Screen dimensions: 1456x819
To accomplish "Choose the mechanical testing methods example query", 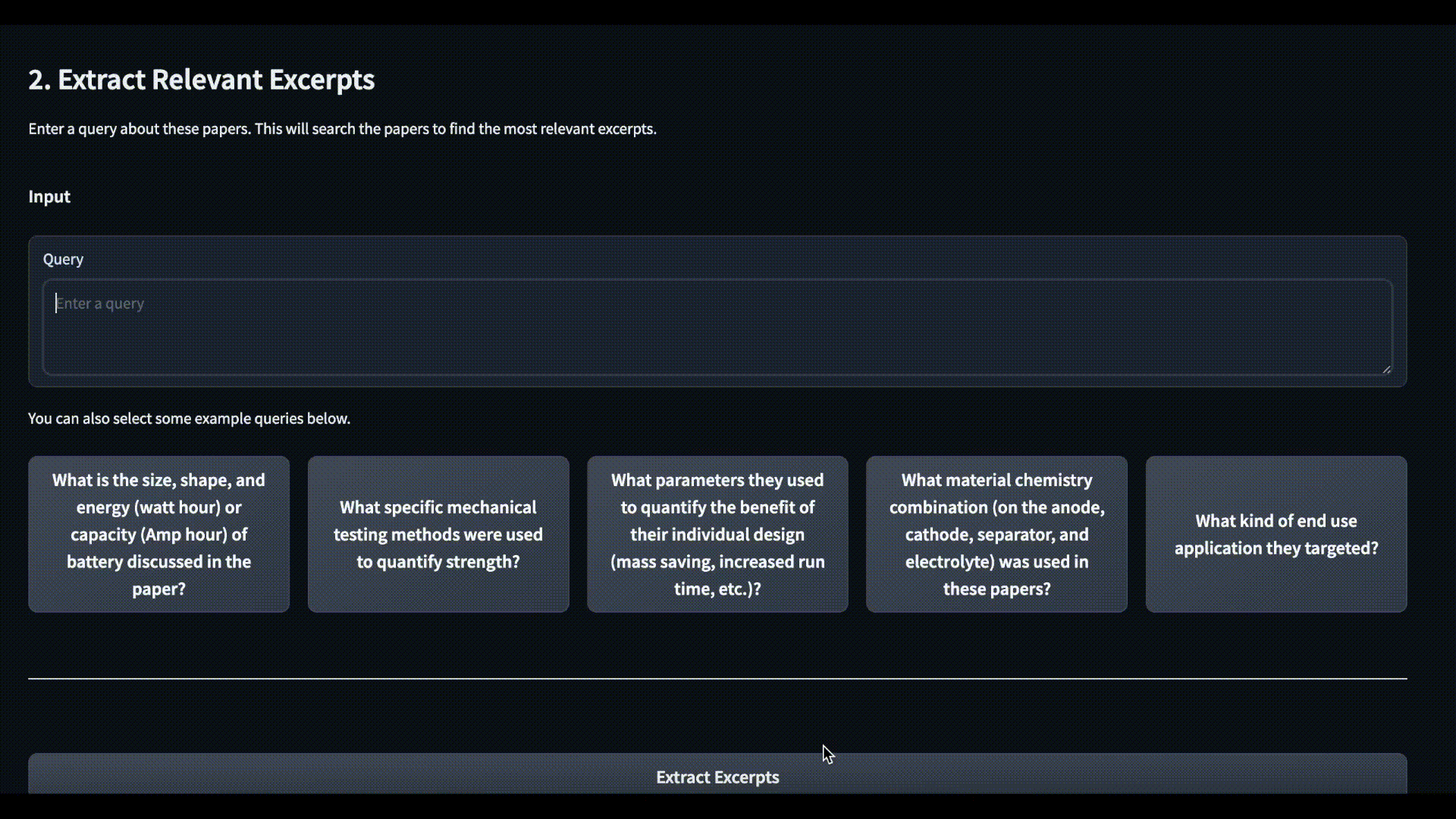I will pyautogui.click(x=438, y=534).
